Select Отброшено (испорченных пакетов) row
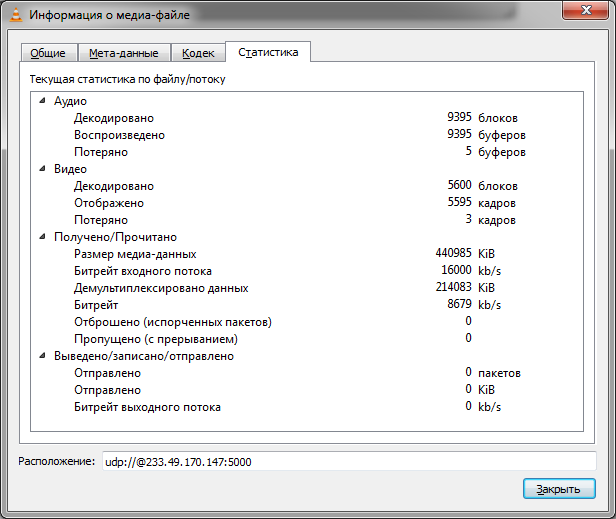The width and height of the screenshot is (616, 519). pyautogui.click(x=173, y=322)
